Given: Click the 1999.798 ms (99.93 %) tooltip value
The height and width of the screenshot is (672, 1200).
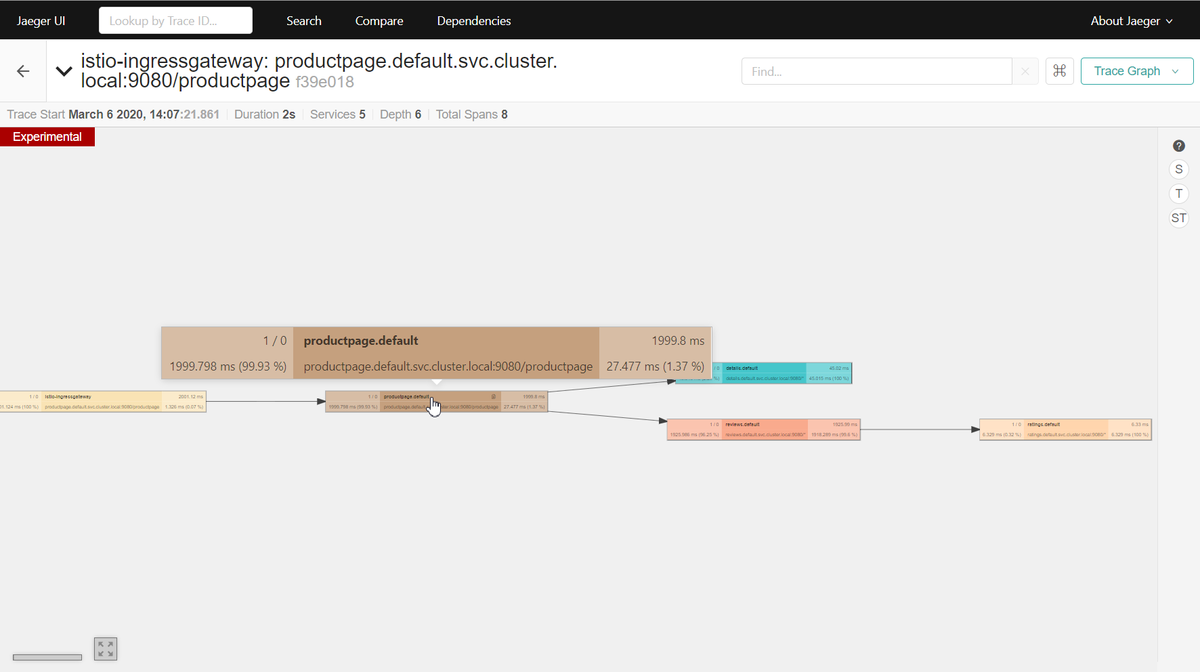Looking at the screenshot, I should point(228,367).
